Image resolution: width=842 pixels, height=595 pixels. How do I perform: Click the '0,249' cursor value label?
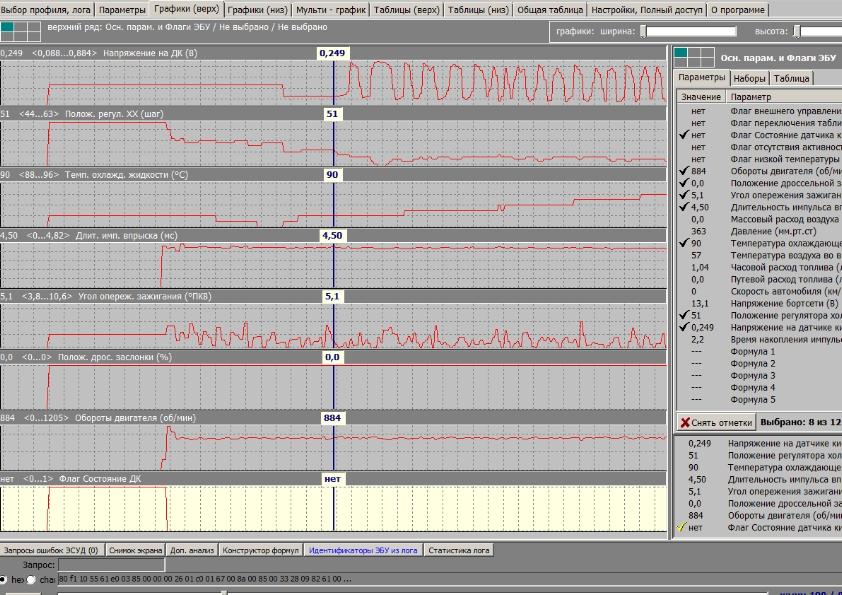(x=332, y=53)
